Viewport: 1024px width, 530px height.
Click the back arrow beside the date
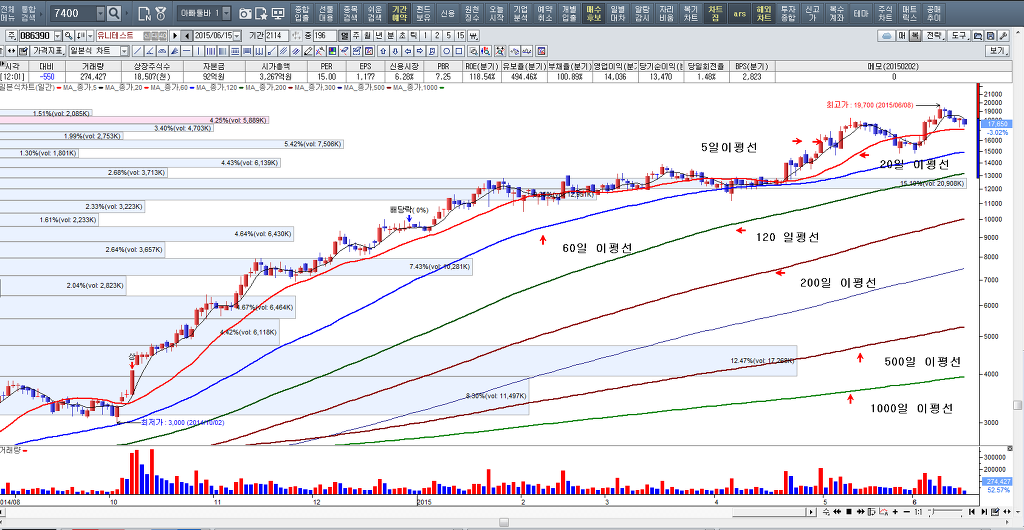pyautogui.click(x=187, y=36)
